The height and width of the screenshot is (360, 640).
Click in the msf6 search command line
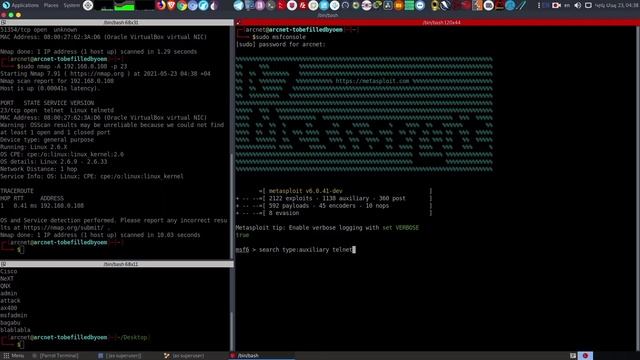(296, 249)
